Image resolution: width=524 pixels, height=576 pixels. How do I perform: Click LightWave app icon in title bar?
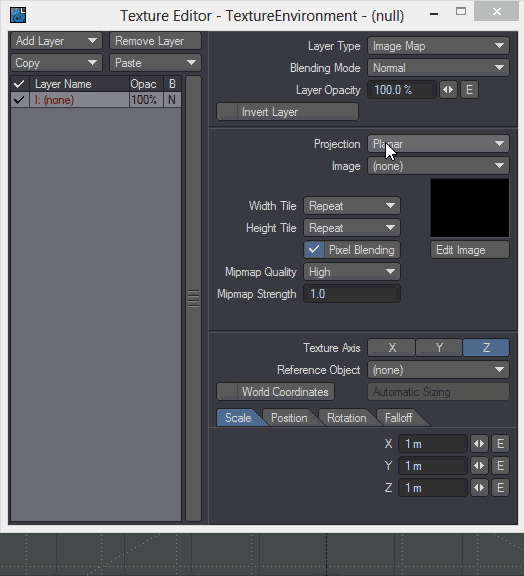pos(18,15)
